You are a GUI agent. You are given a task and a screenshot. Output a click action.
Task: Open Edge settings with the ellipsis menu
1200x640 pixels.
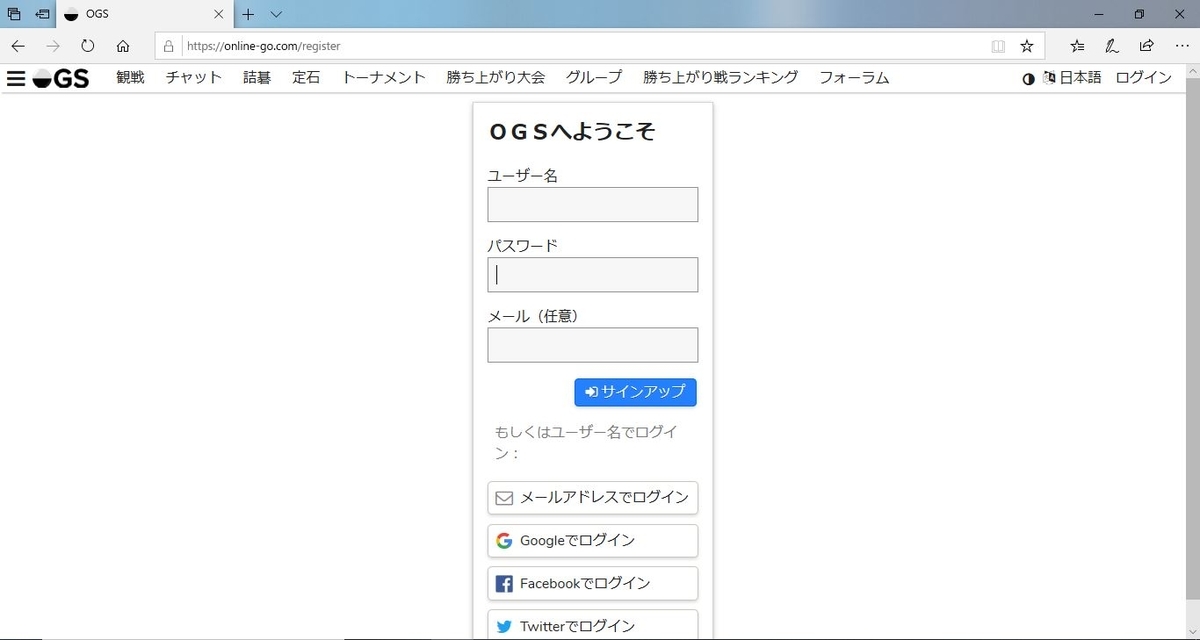(1182, 46)
